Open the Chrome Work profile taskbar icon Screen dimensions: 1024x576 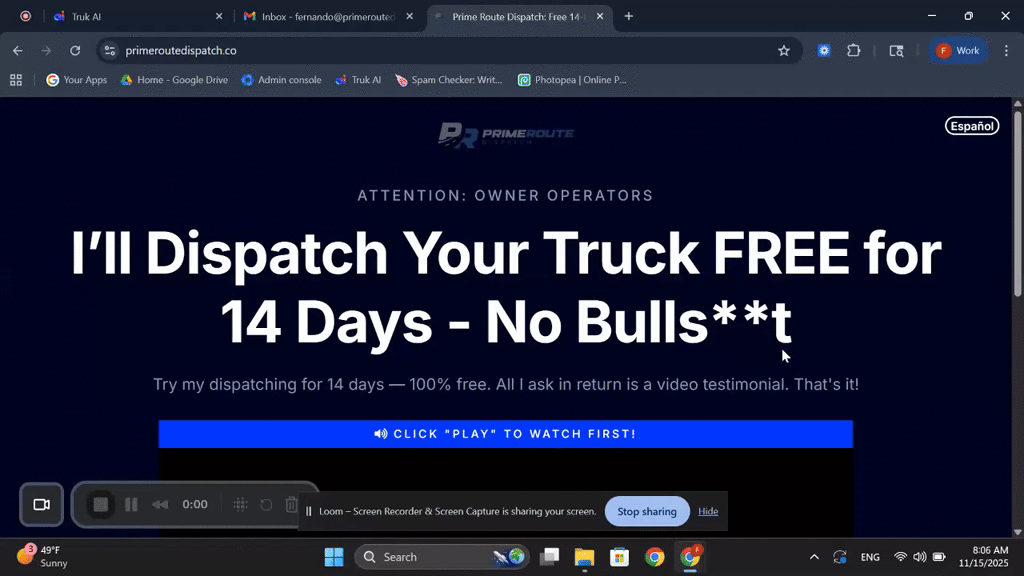pos(690,557)
